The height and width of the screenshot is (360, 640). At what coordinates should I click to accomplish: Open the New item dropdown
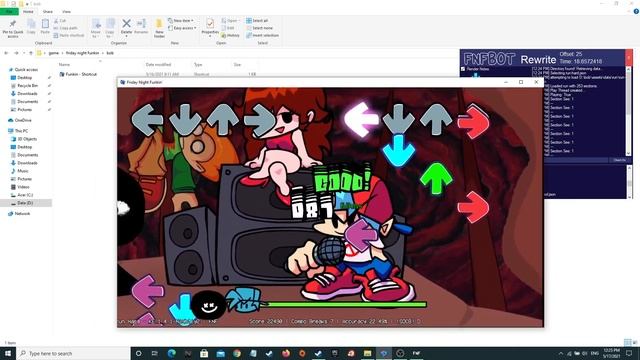(x=181, y=20)
